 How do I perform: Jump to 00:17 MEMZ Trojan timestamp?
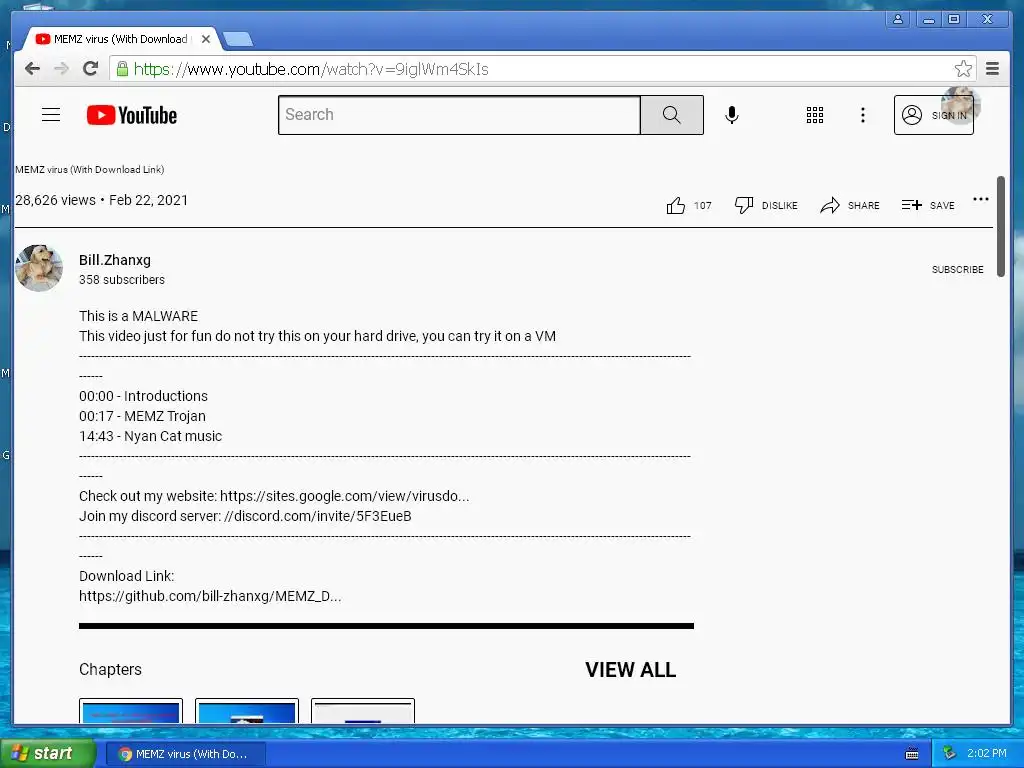click(96, 416)
